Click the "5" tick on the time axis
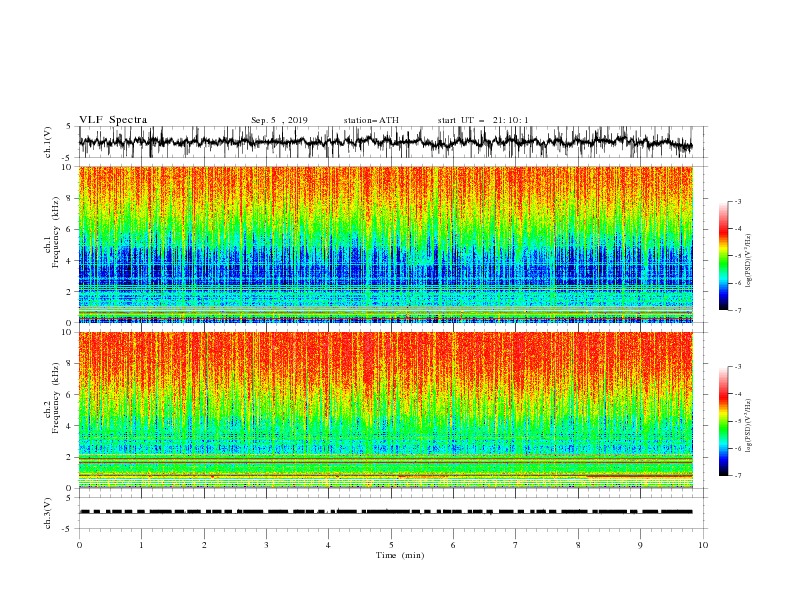The width and height of the screenshot is (792, 612). pos(391,545)
